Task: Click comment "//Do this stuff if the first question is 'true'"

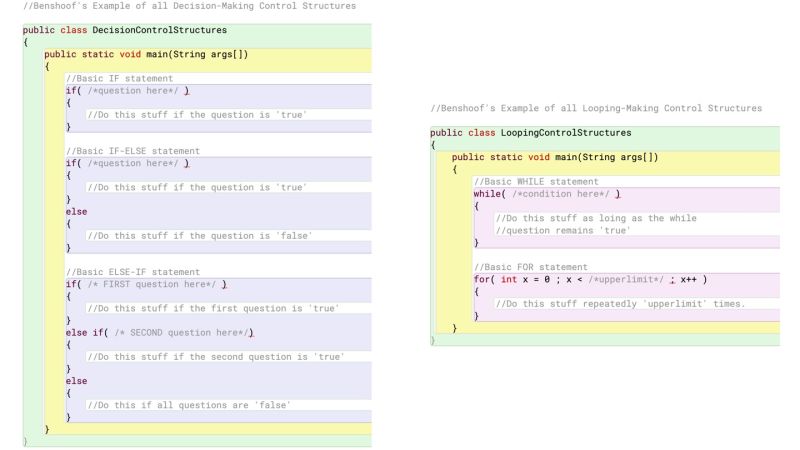Action: pos(213,309)
